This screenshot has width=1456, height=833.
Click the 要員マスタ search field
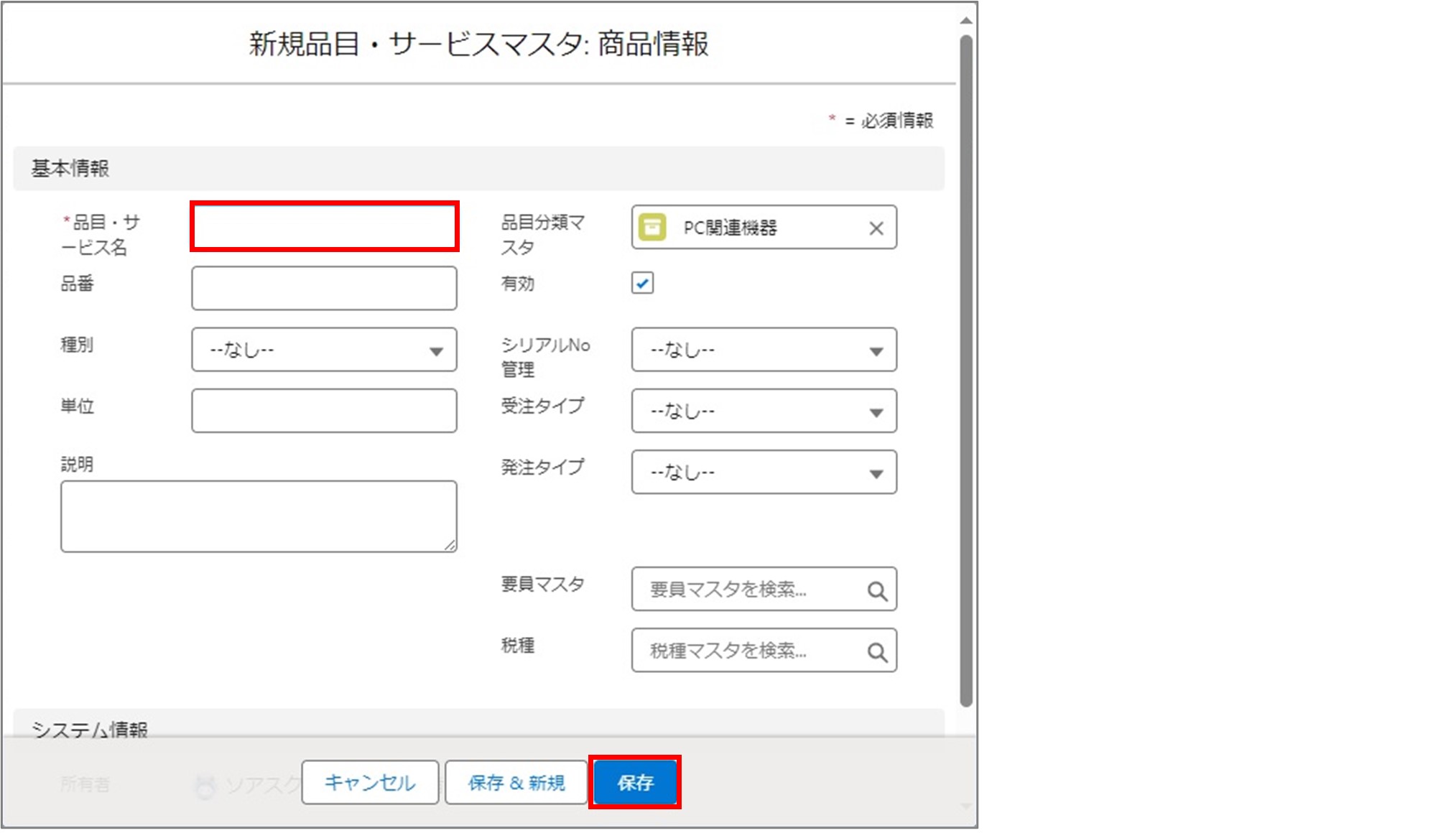point(764,590)
